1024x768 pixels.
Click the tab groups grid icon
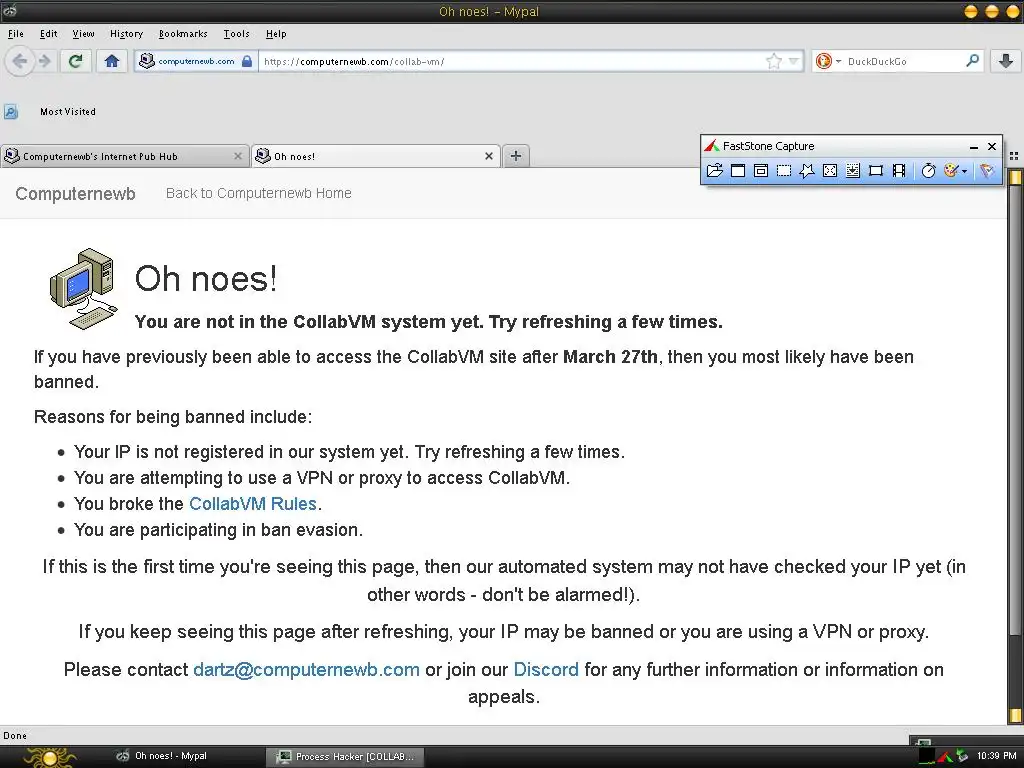pos(1014,156)
